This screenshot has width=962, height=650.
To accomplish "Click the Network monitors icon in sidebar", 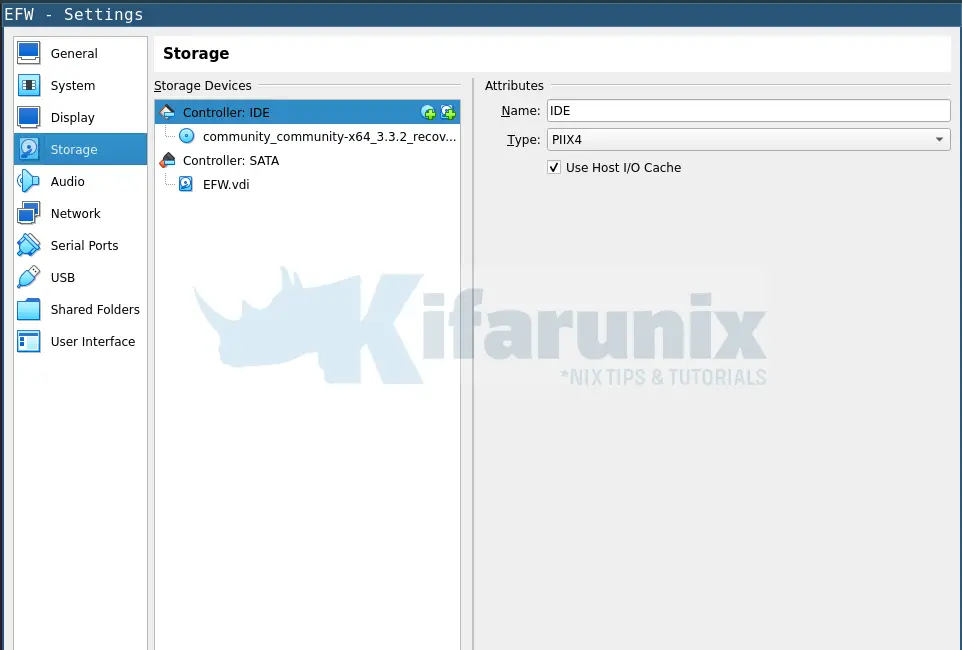I will [29, 213].
